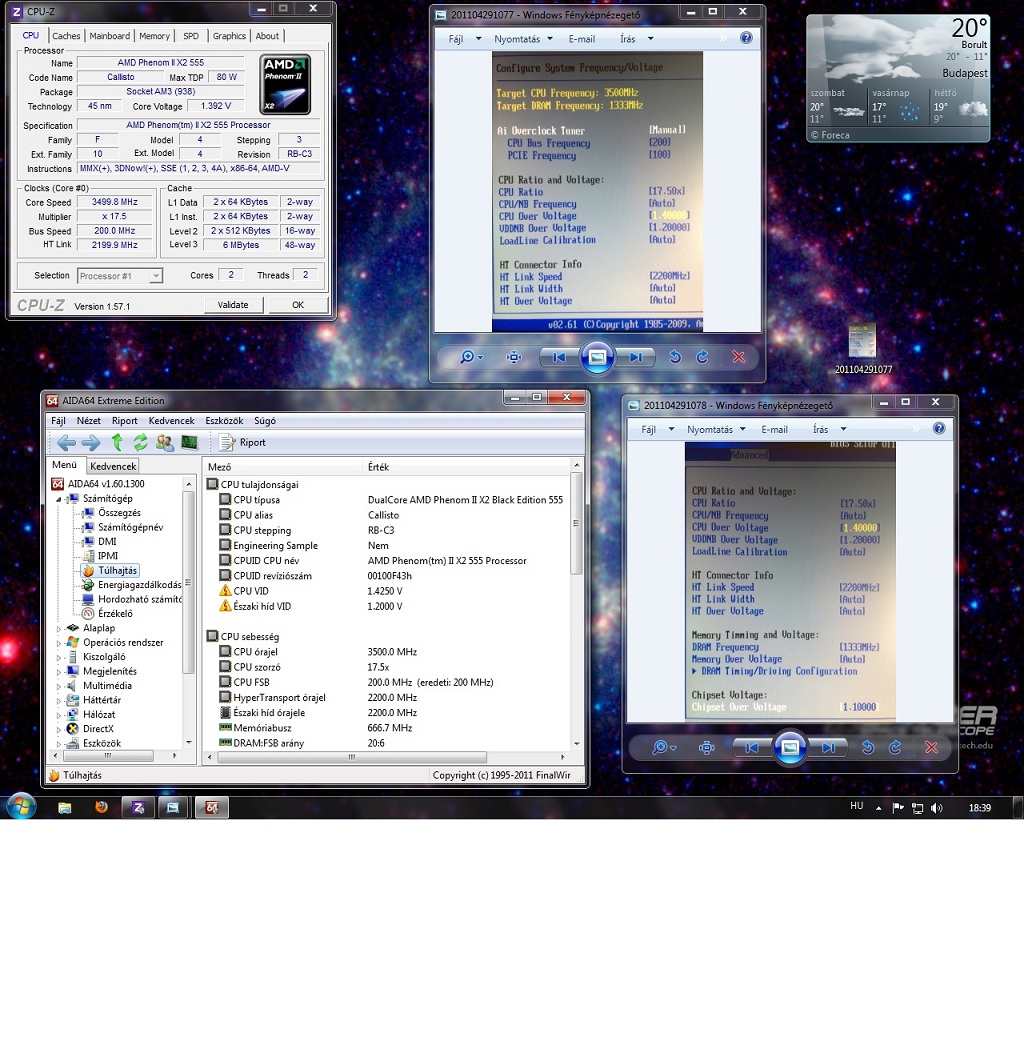
Task: Go to next image in top photo viewer
Action: [x=636, y=357]
